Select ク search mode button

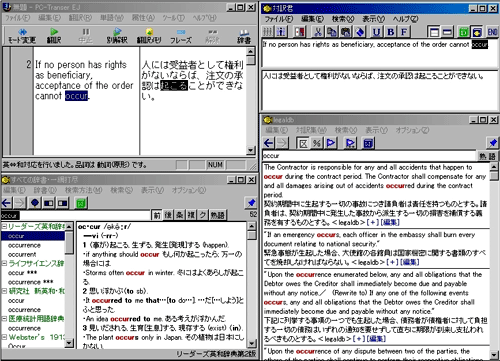coord(202,215)
